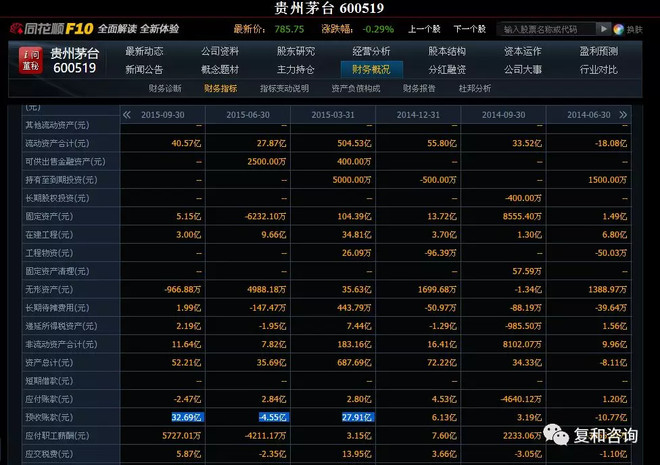This screenshot has height=465, width=660.
Task: Open the 概念题材 menu
Action: coord(220,69)
